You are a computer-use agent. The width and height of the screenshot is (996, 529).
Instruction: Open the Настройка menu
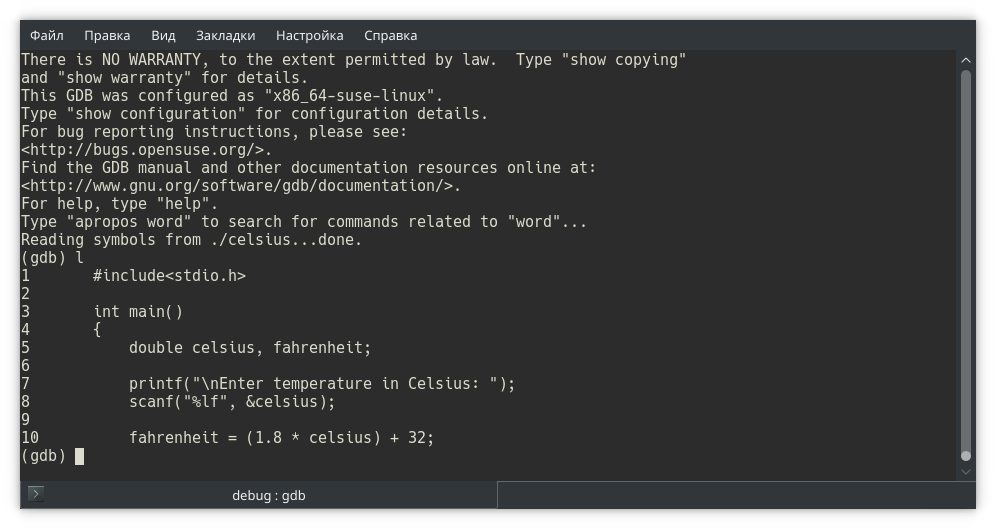point(309,35)
